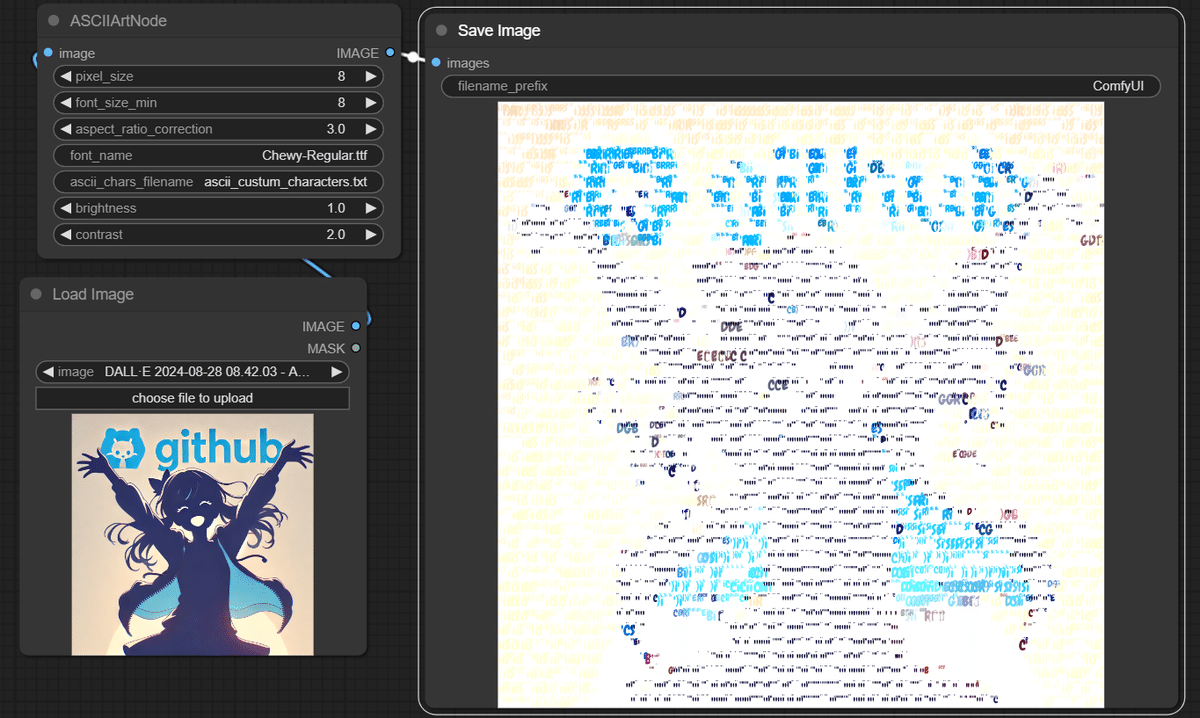
Task: Select next image in Load Image node
Action: click(338, 372)
